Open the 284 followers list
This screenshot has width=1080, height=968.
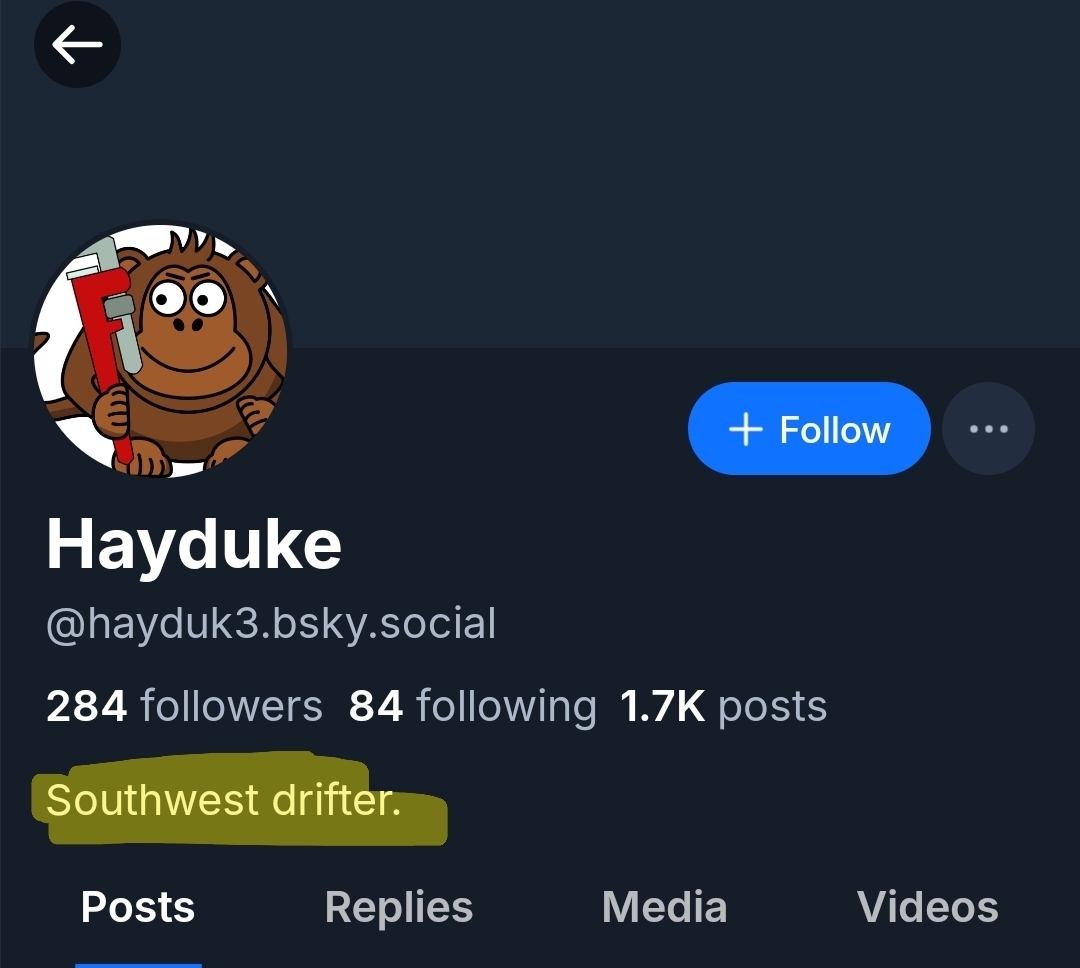[x=184, y=706]
